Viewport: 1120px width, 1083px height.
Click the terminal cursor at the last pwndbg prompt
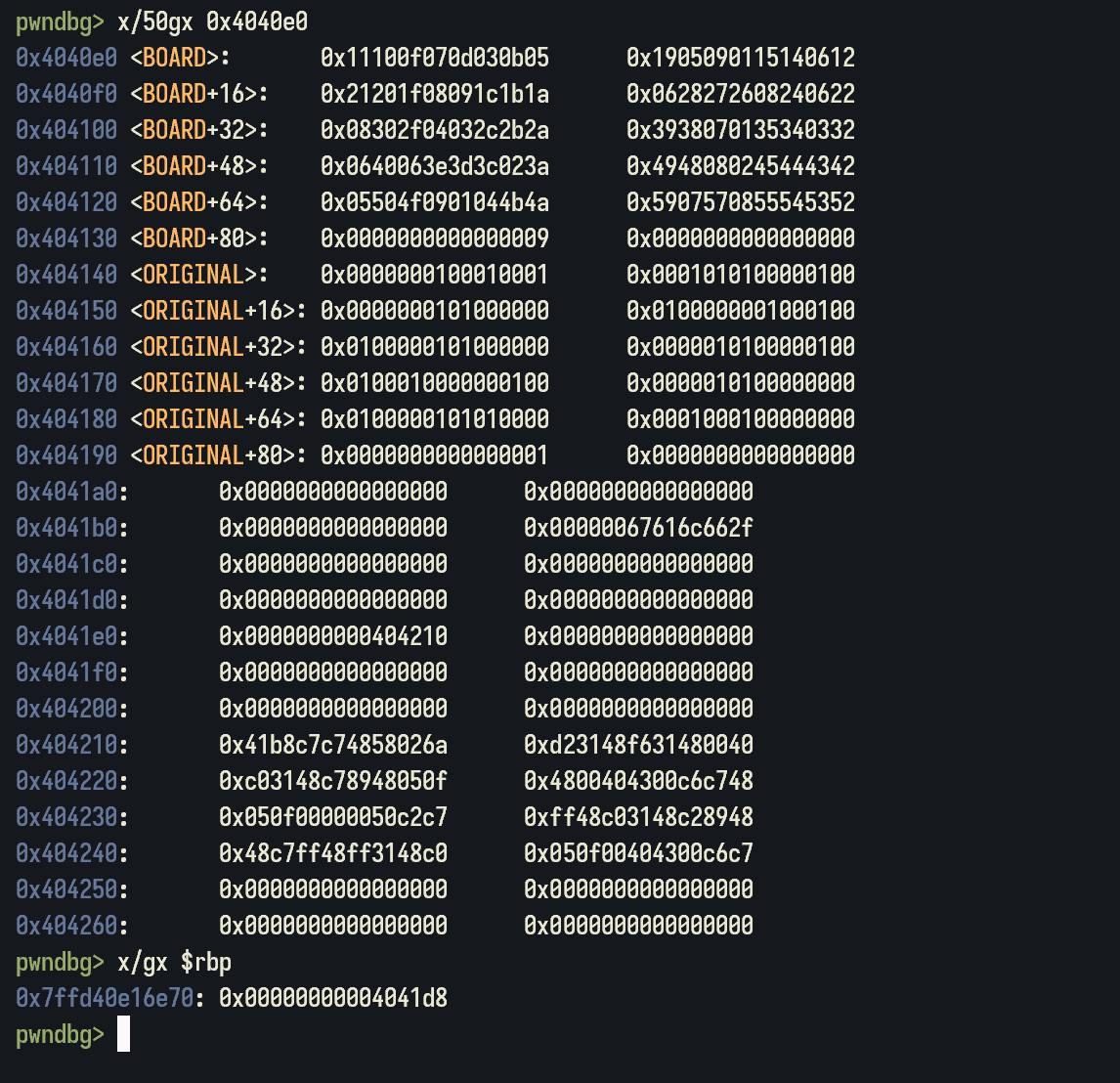pos(123,1033)
